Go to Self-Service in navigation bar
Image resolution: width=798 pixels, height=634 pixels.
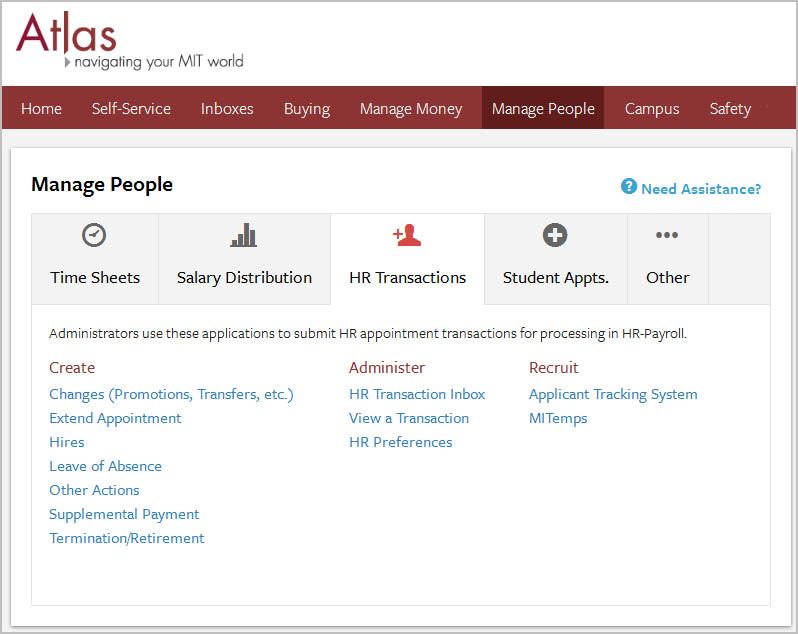(x=131, y=109)
